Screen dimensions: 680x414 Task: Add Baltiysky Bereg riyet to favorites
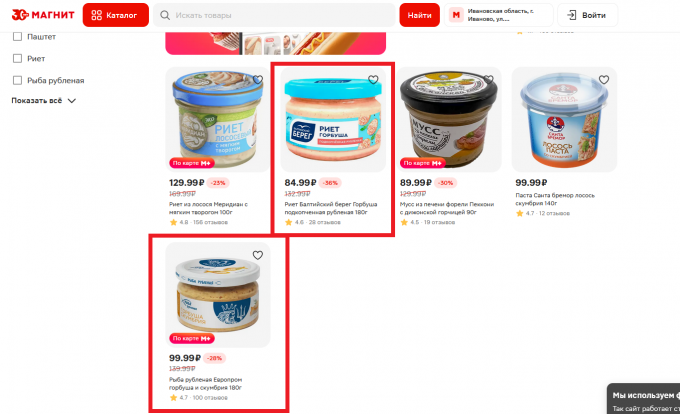point(373,80)
